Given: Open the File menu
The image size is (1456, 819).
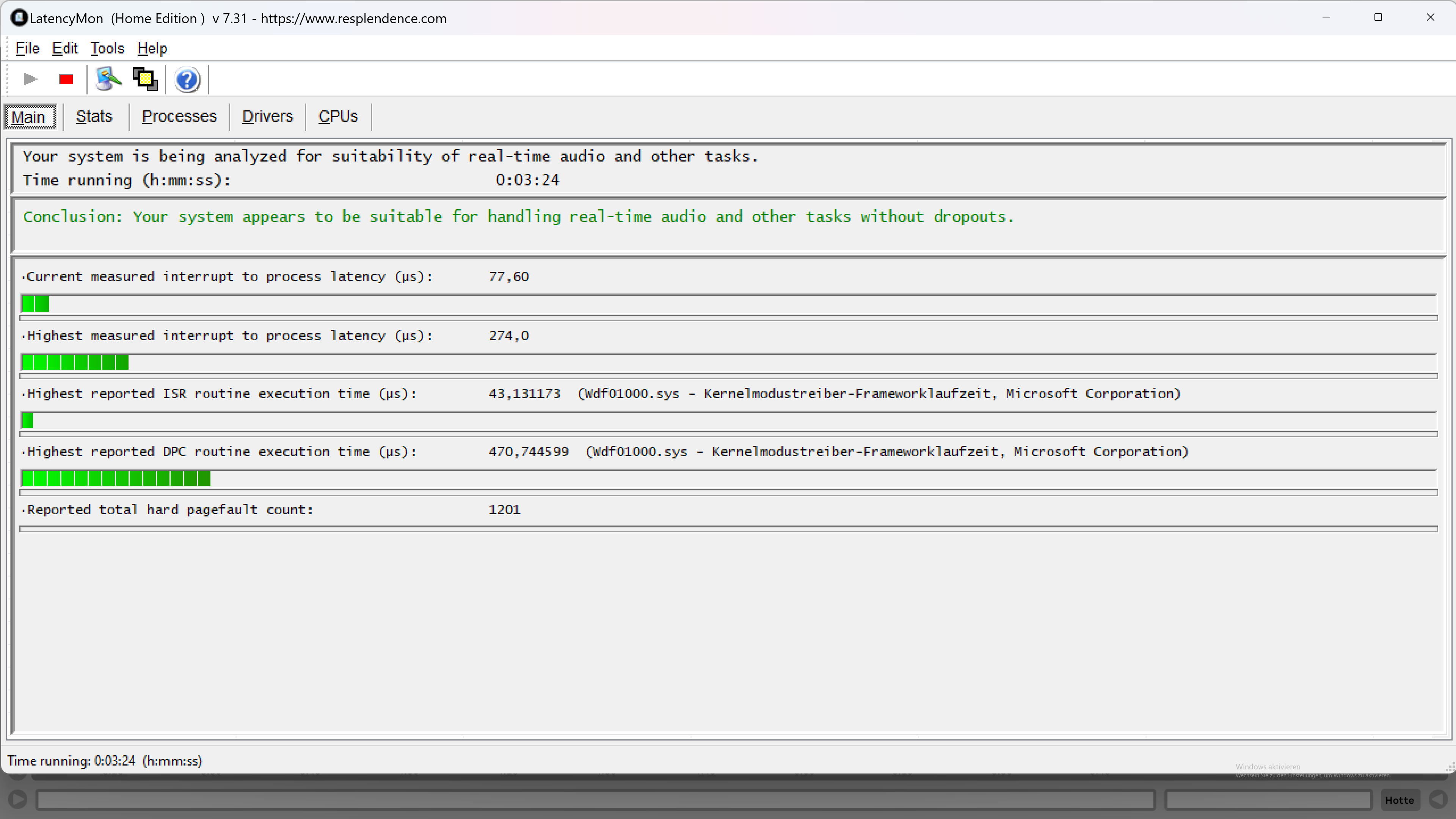Looking at the screenshot, I should (27, 48).
